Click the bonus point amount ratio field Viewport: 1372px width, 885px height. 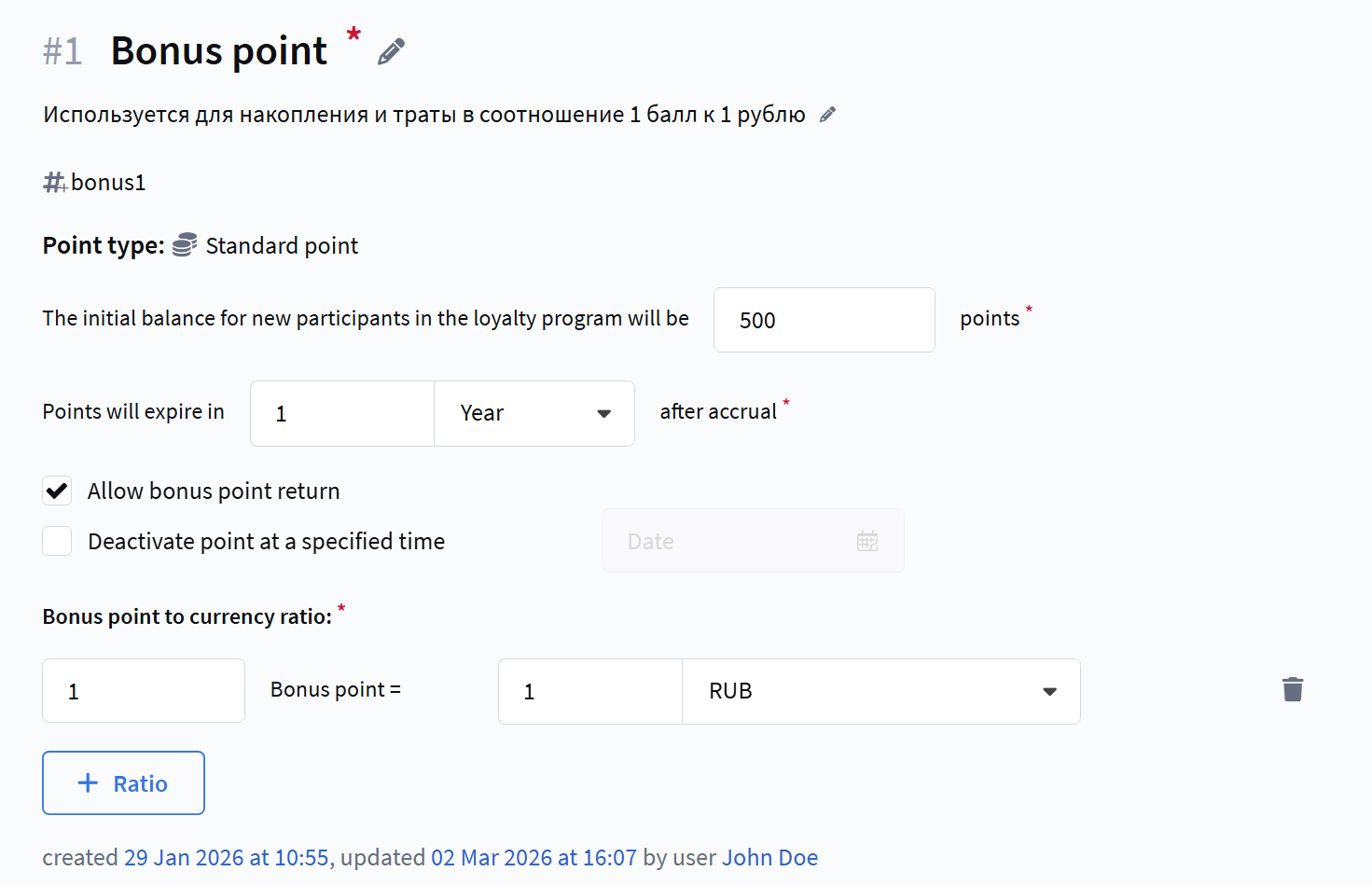click(x=144, y=691)
